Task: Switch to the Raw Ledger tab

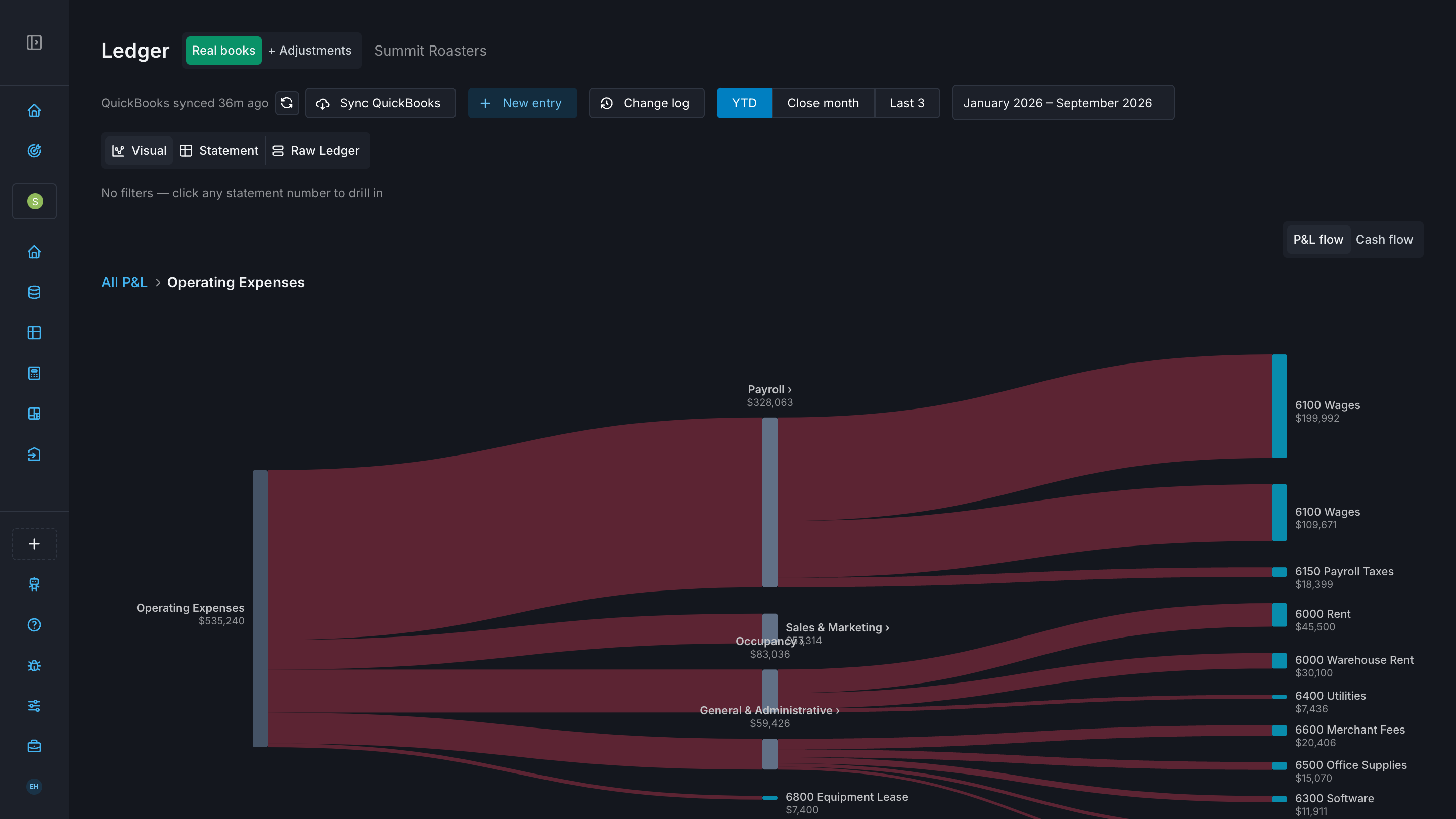Action: coord(316,150)
